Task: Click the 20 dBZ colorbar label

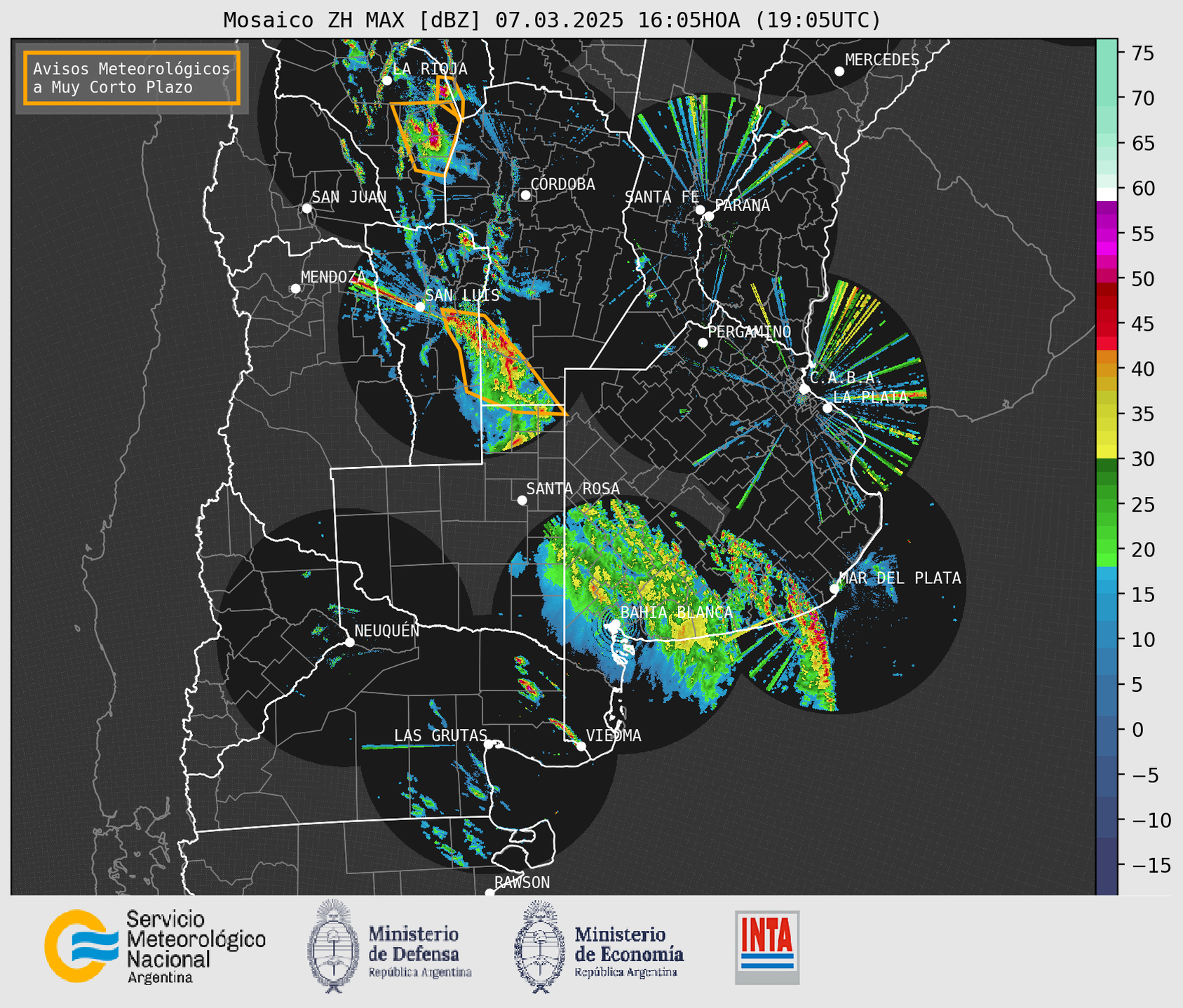Action: click(x=1142, y=550)
